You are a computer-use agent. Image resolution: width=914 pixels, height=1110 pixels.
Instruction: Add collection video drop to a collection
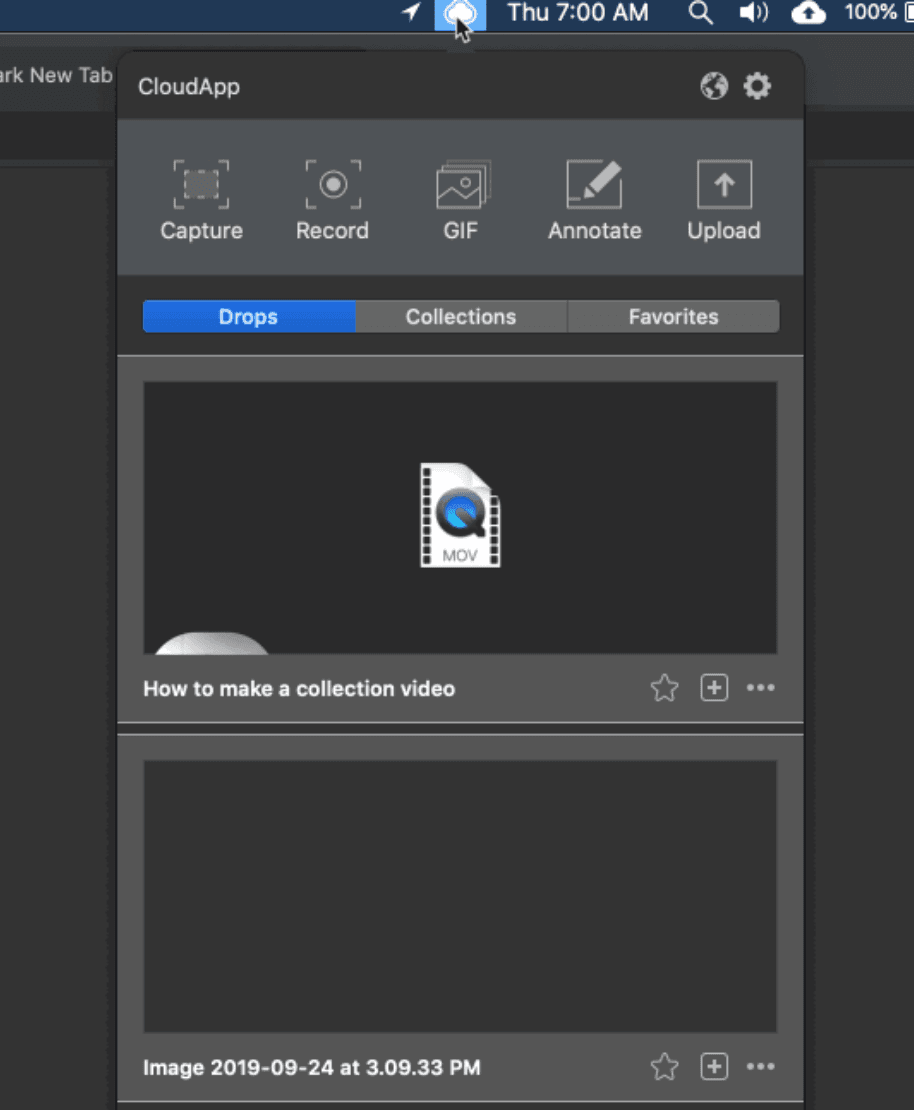pyautogui.click(x=714, y=687)
